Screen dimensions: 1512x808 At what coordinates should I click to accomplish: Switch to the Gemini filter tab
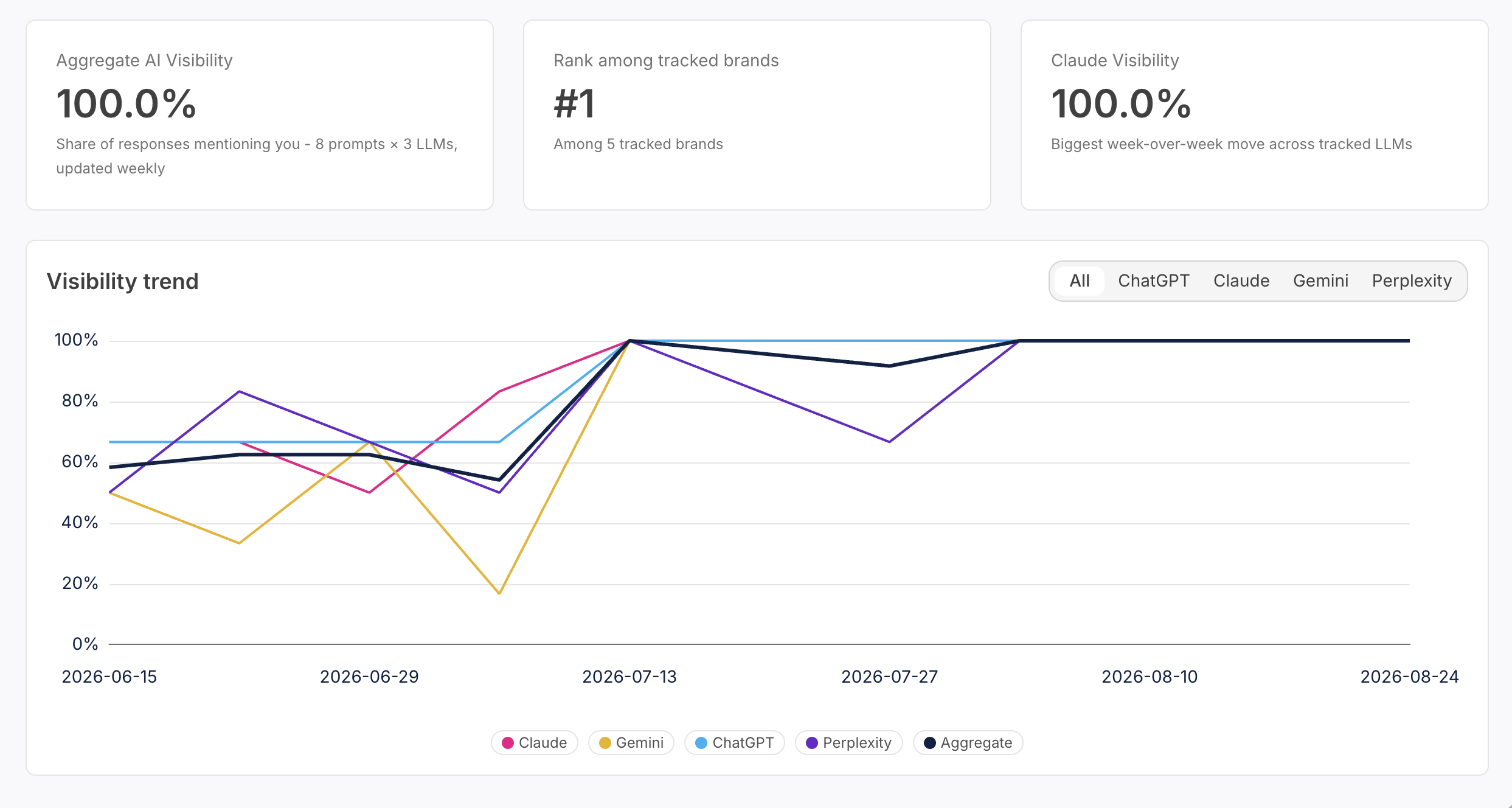click(x=1320, y=281)
